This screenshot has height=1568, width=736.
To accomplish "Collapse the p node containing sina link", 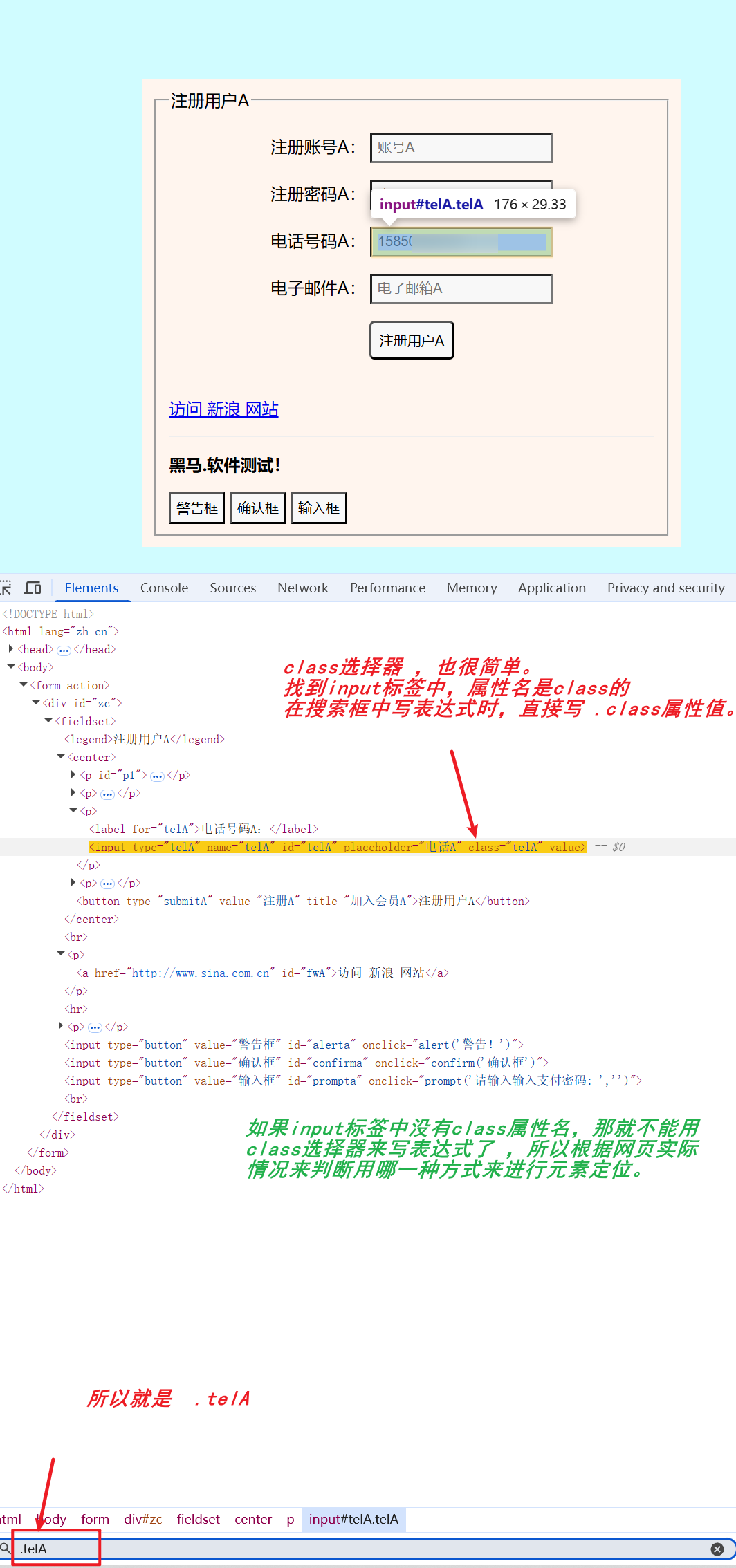I will pos(61,955).
